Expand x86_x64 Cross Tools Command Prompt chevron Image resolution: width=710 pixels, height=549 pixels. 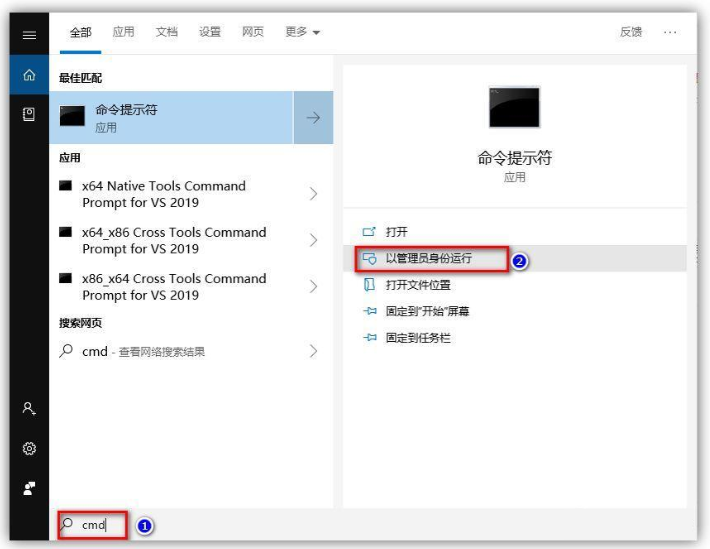click(x=313, y=286)
